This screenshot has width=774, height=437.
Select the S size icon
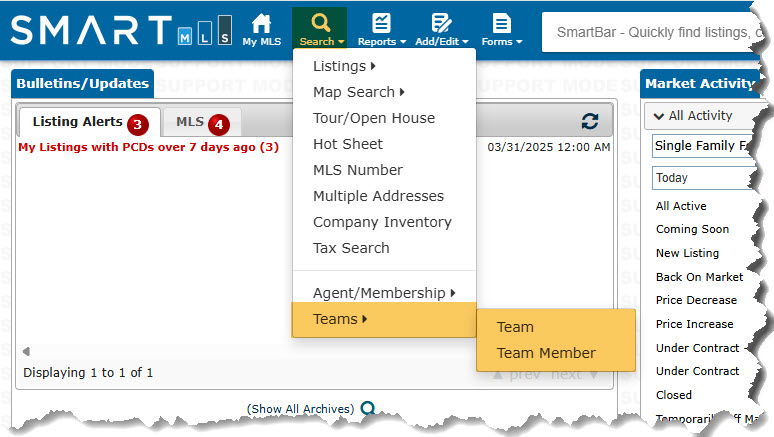[225, 30]
